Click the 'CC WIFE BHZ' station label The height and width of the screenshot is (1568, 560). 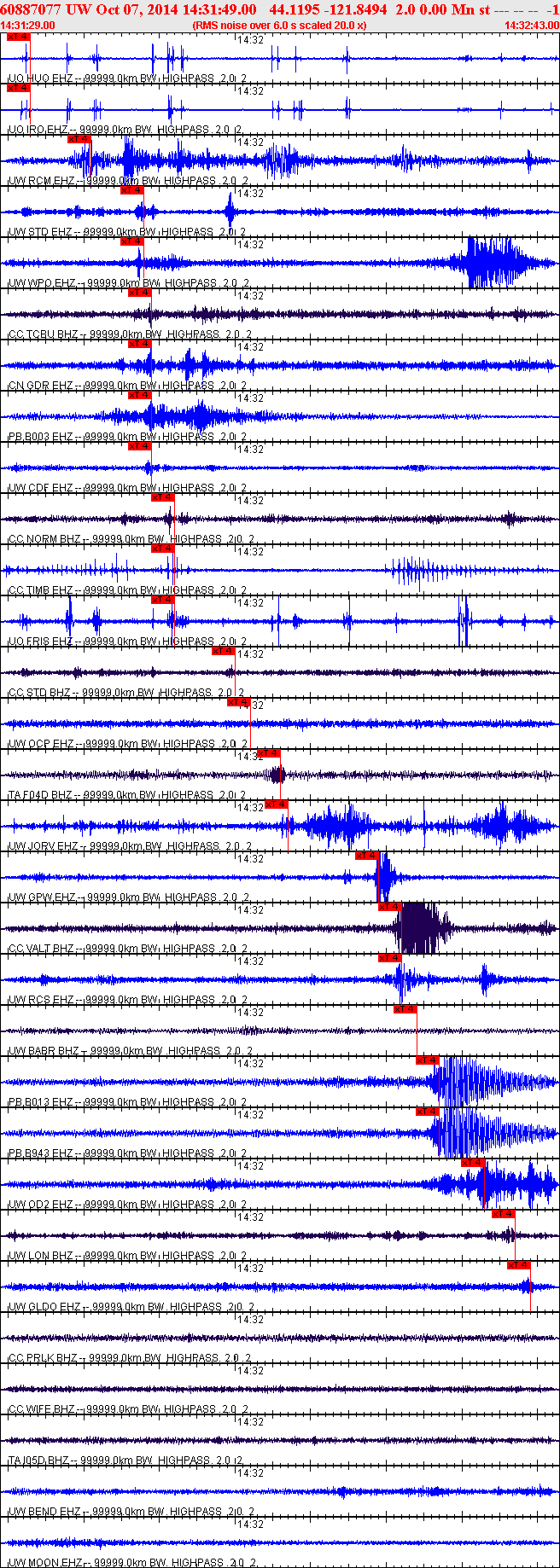41,1409
